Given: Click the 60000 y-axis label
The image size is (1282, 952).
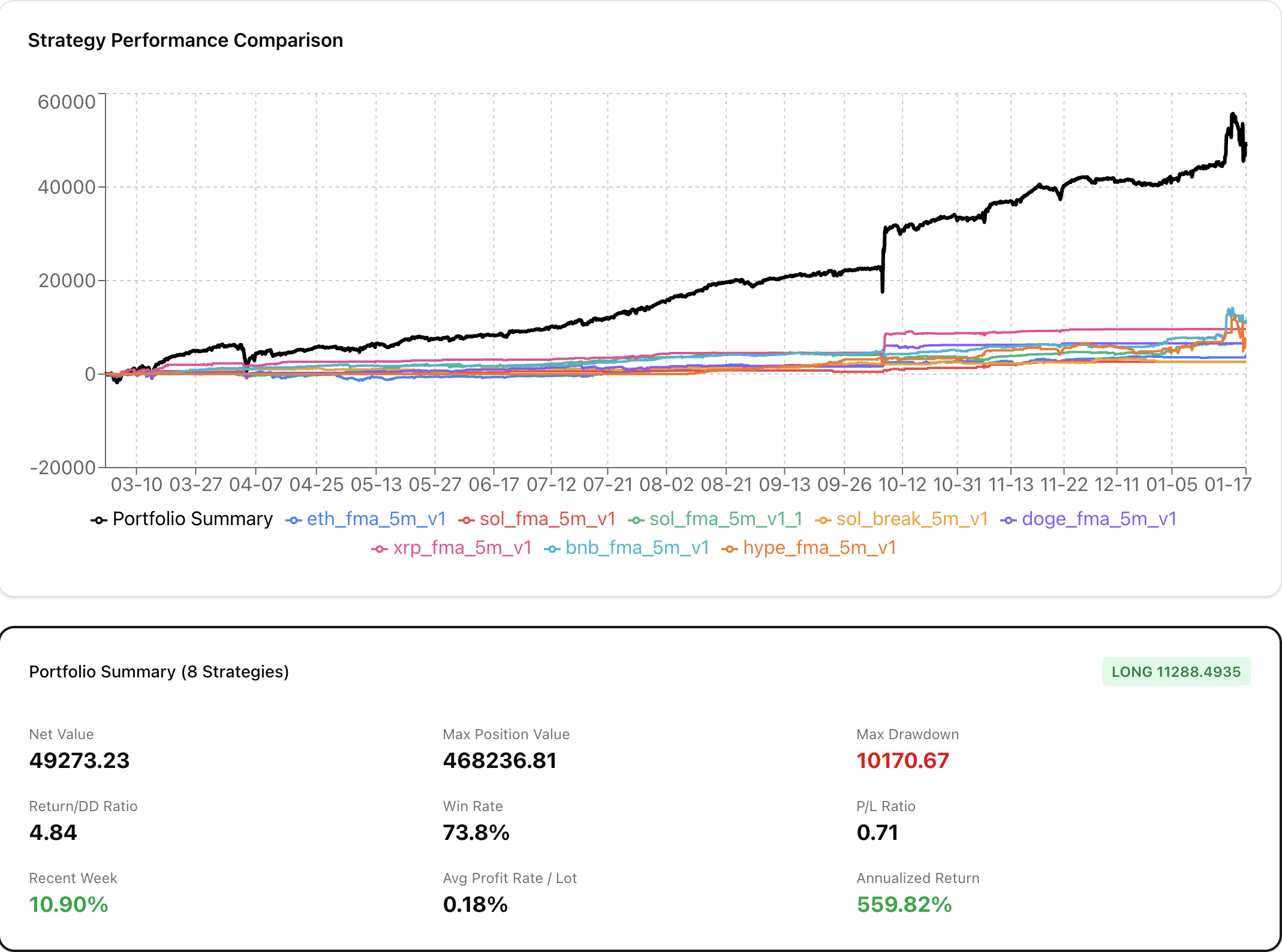Looking at the screenshot, I should tap(67, 102).
